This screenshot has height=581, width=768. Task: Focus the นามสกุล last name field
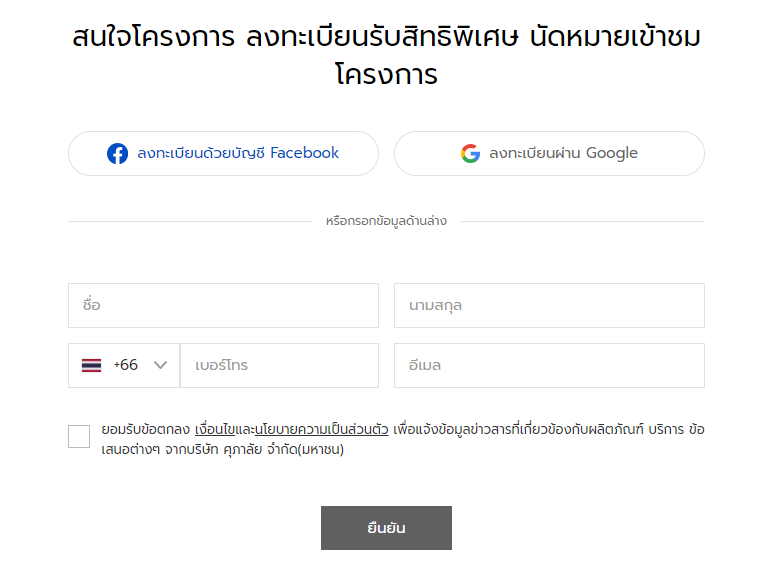pyautogui.click(x=549, y=305)
